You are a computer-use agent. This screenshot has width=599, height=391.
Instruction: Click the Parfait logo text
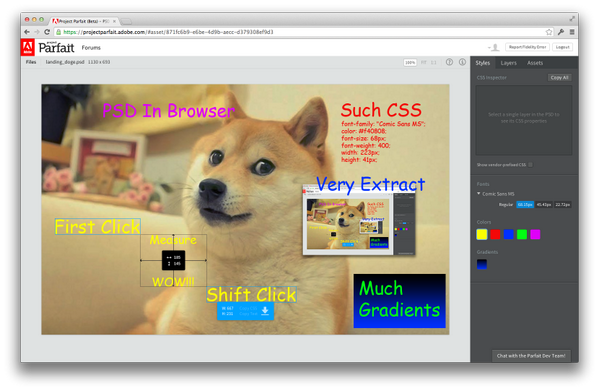[x=57, y=48]
